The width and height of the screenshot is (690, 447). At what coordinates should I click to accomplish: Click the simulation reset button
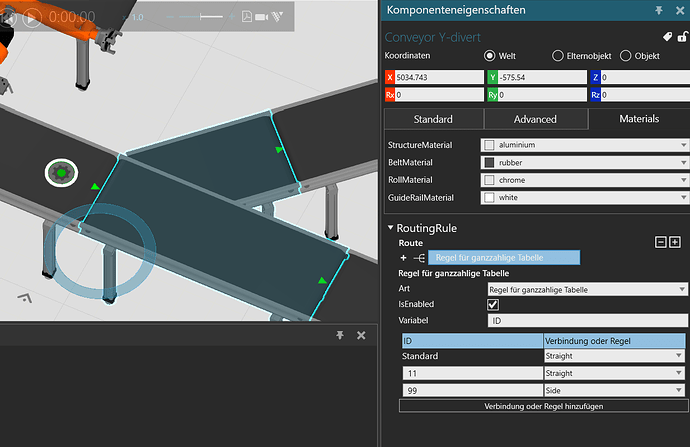8,18
